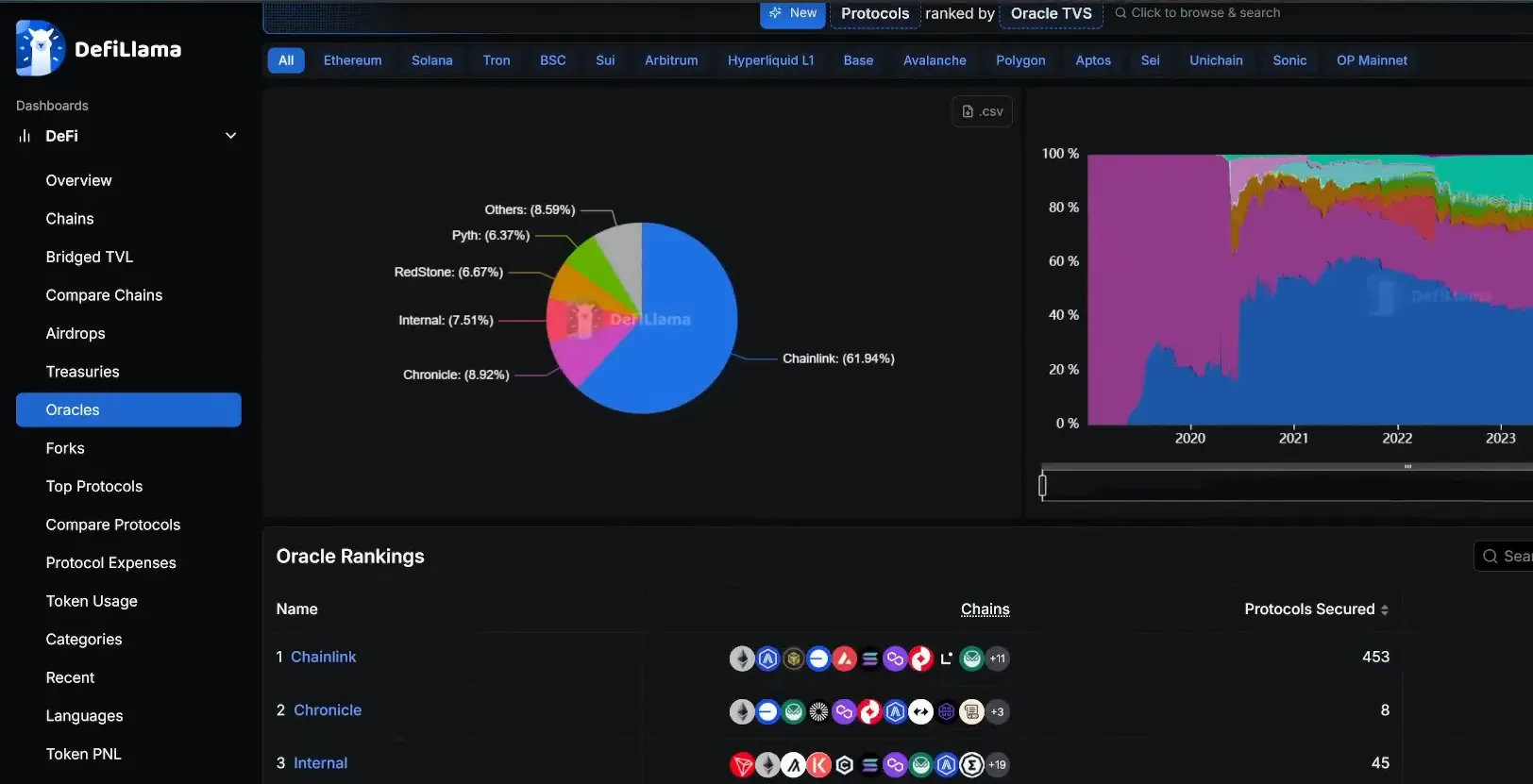This screenshot has height=784, width=1533.
Task: Click Algorand chain icon in Internal row
Action: point(793,765)
